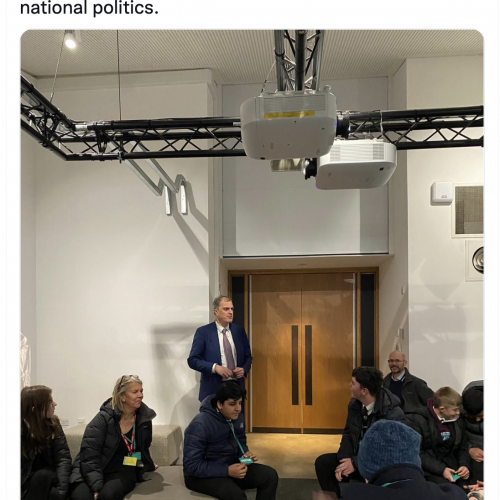Click the vertical silver truss column at ceiling

pos(299,60)
